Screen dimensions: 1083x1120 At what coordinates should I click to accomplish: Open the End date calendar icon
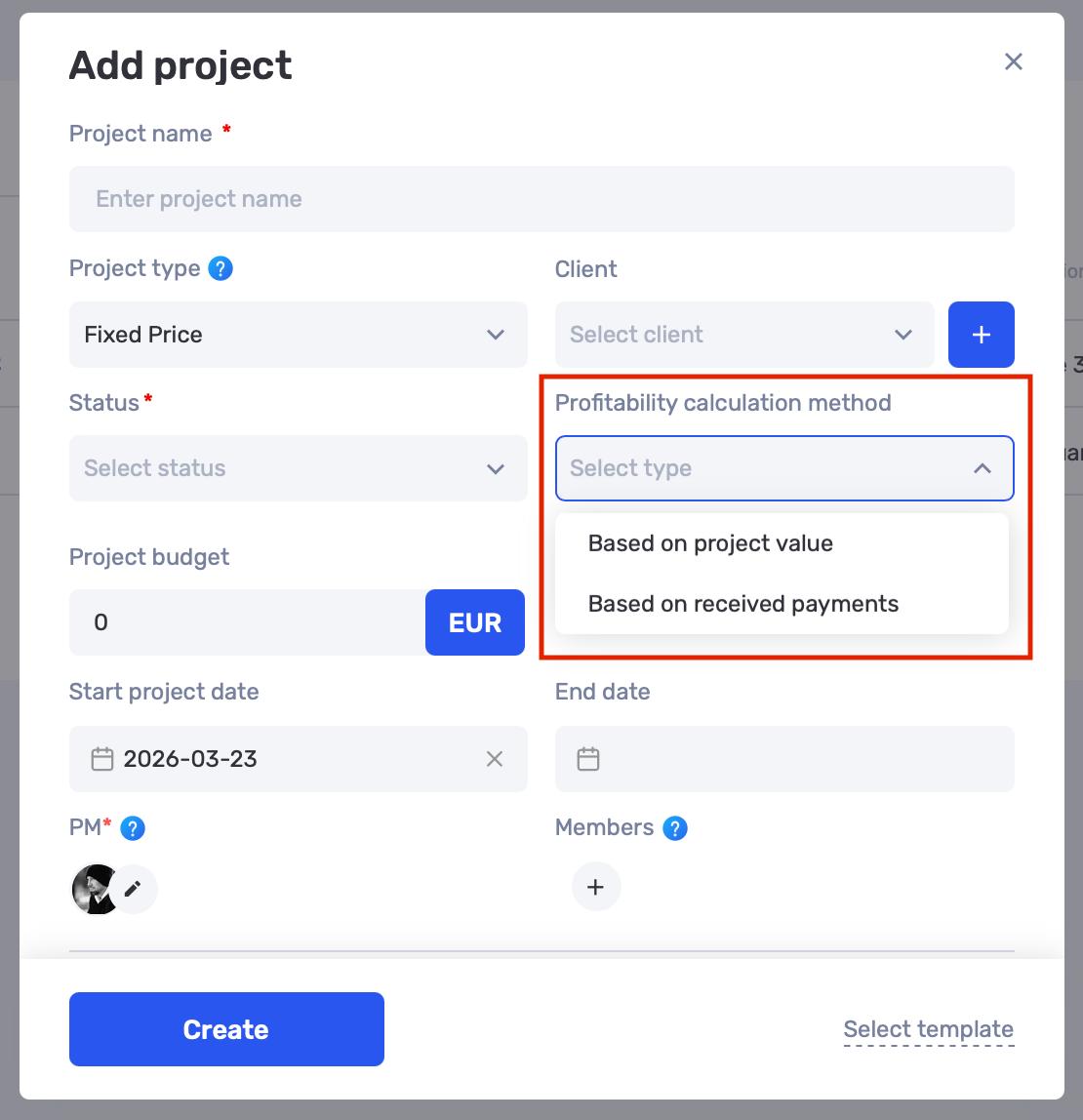(x=588, y=759)
